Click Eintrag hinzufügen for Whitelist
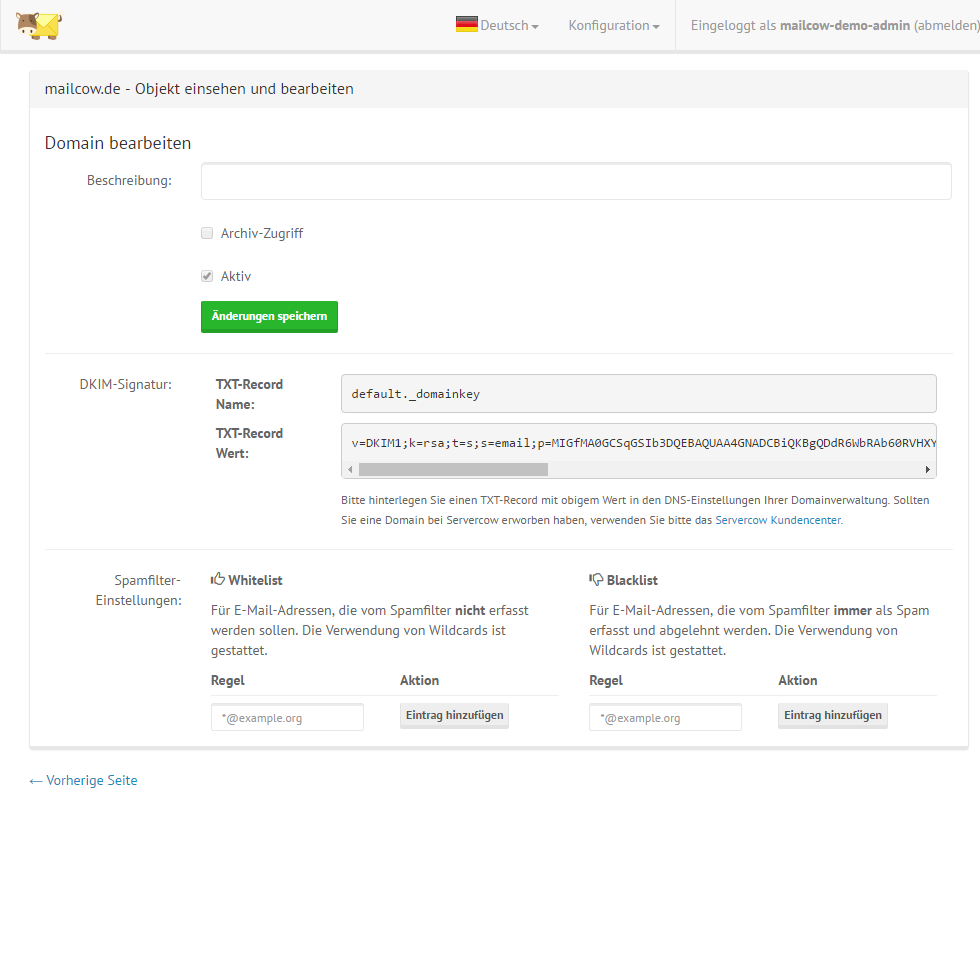The width and height of the screenshot is (980, 962). click(x=454, y=716)
